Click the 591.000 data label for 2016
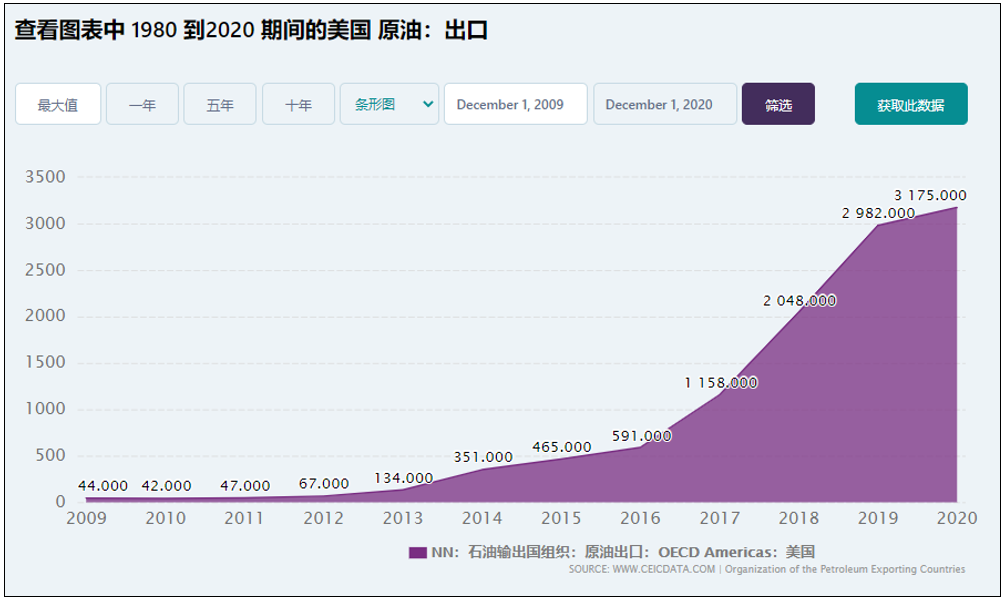The height and width of the screenshot is (601, 1005). (641, 436)
